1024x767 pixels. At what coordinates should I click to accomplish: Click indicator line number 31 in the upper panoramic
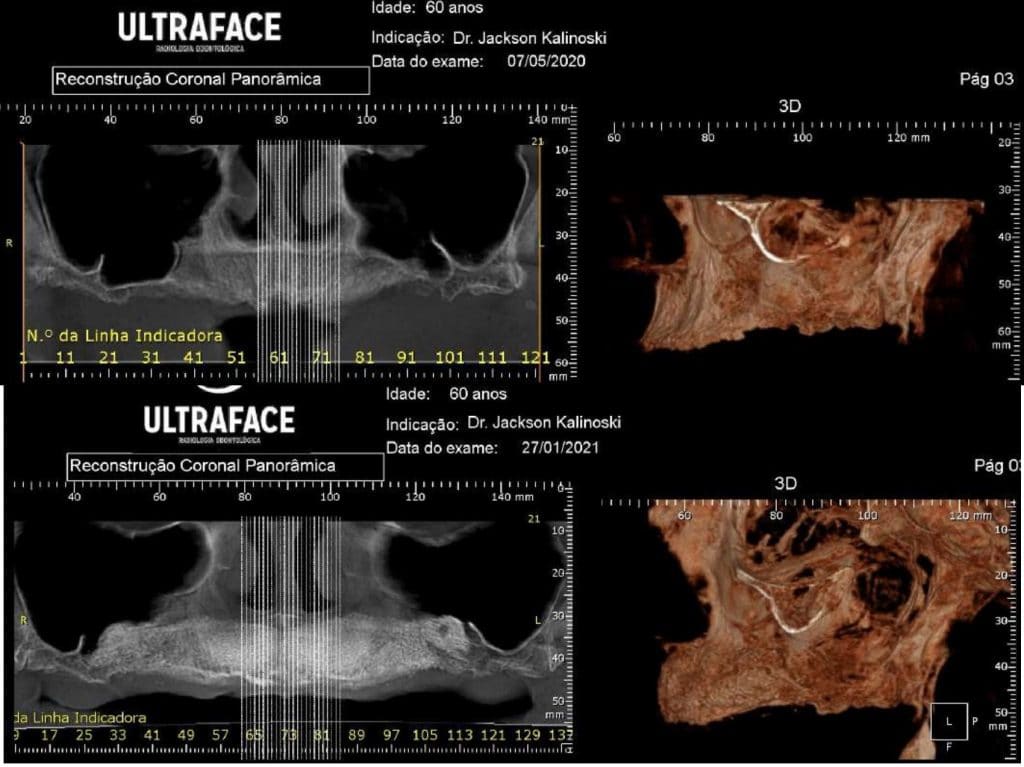click(150, 356)
